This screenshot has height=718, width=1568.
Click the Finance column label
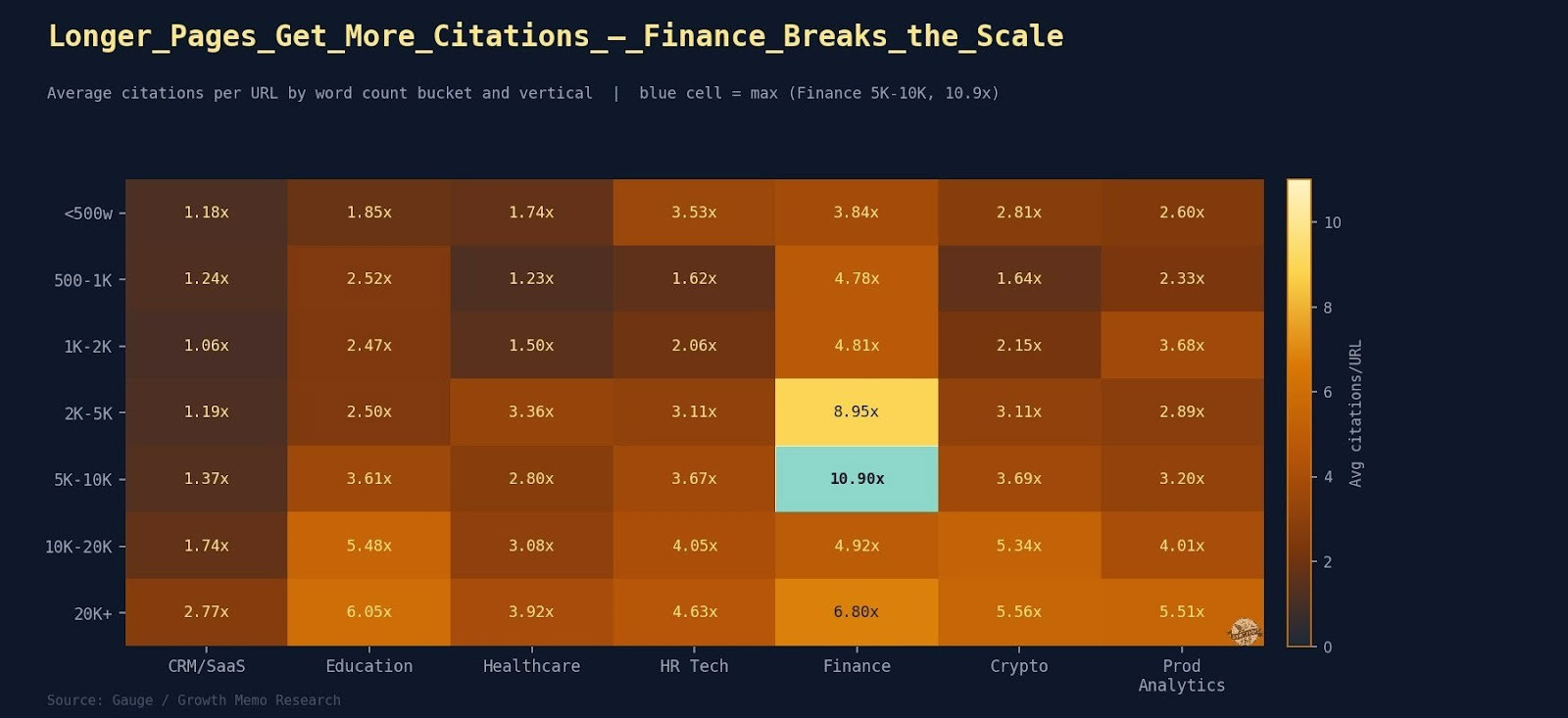857,666
